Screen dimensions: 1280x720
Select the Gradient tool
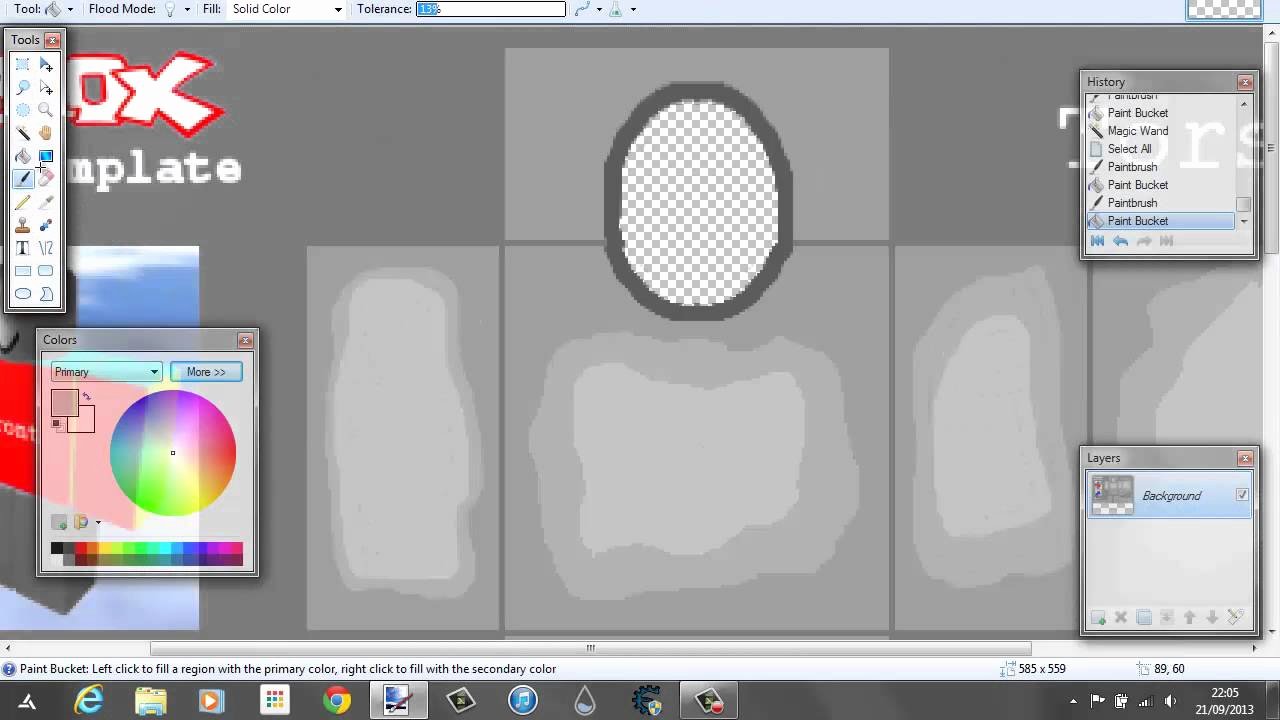(x=46, y=156)
